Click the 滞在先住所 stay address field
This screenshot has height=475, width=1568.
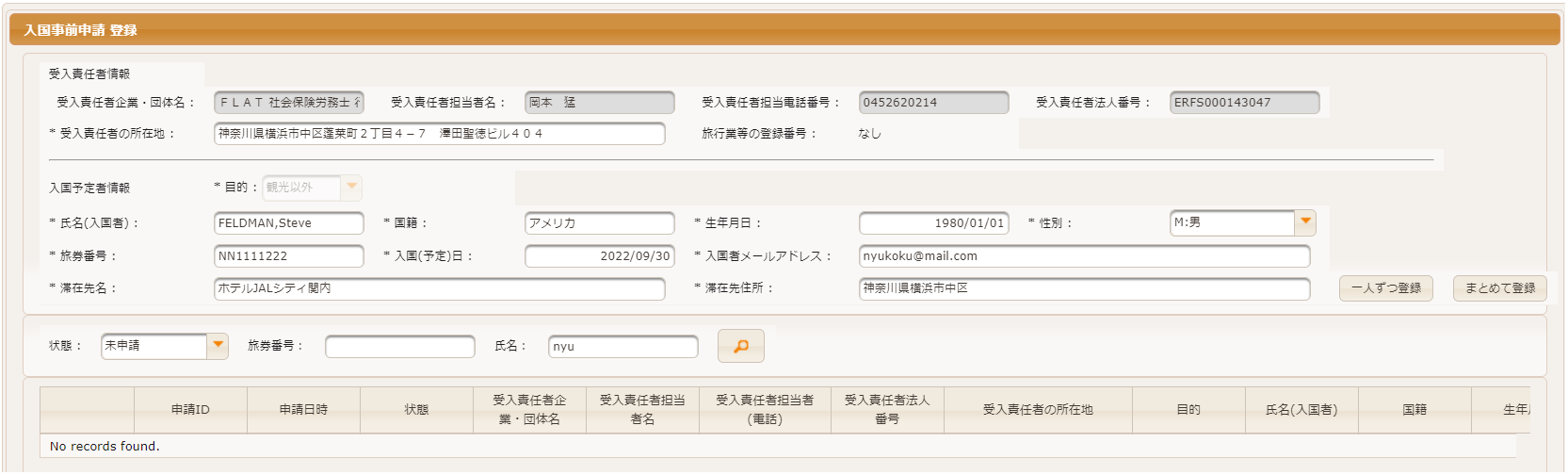1083,288
